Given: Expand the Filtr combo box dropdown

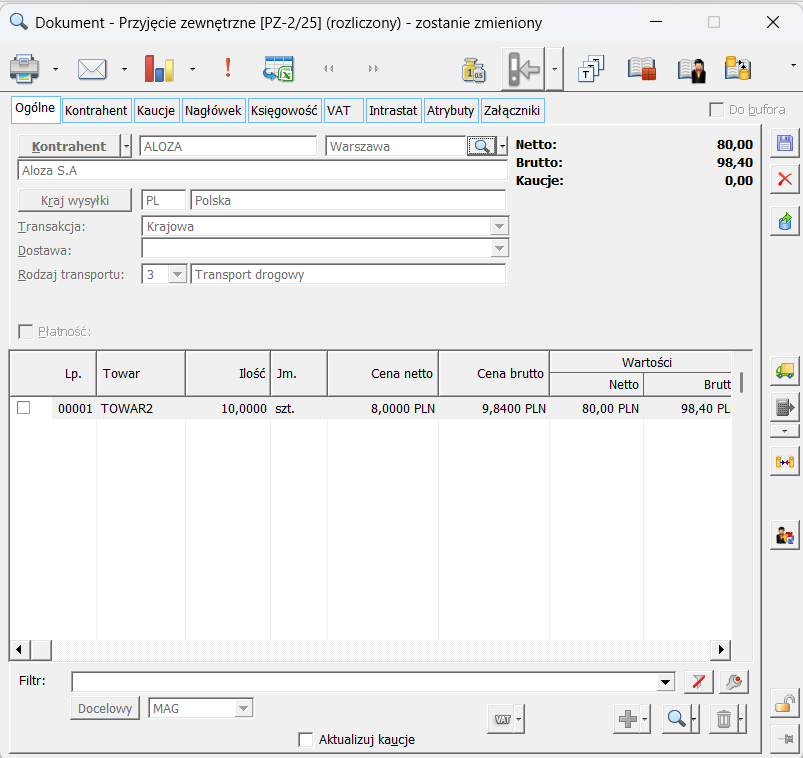Looking at the screenshot, I should pyautogui.click(x=667, y=682).
